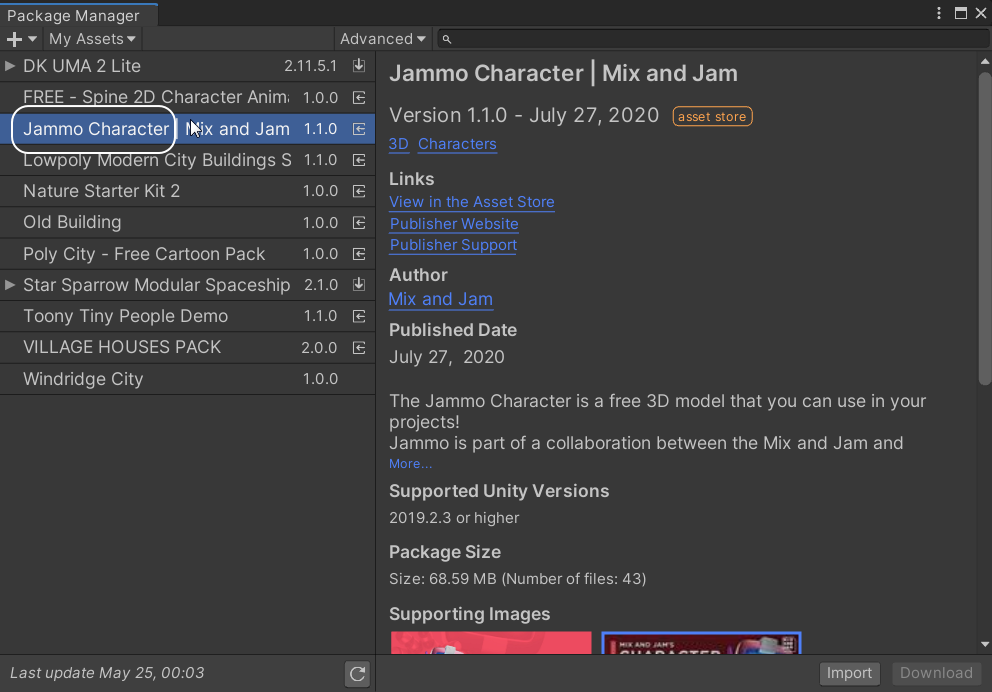Select Star Sparrow Modular Spaceship package name
Image resolution: width=992 pixels, height=692 pixels.
click(156, 285)
